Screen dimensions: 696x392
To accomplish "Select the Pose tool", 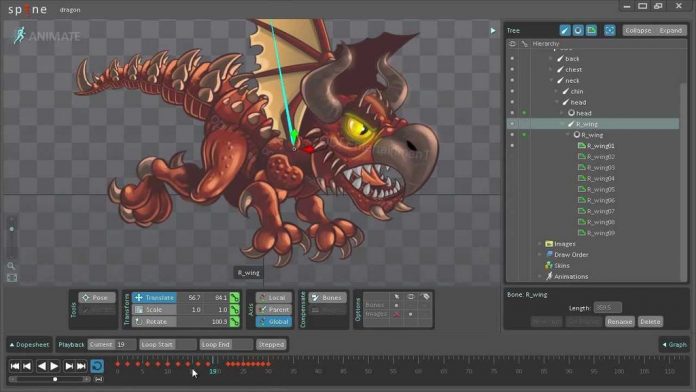I will point(97,297).
